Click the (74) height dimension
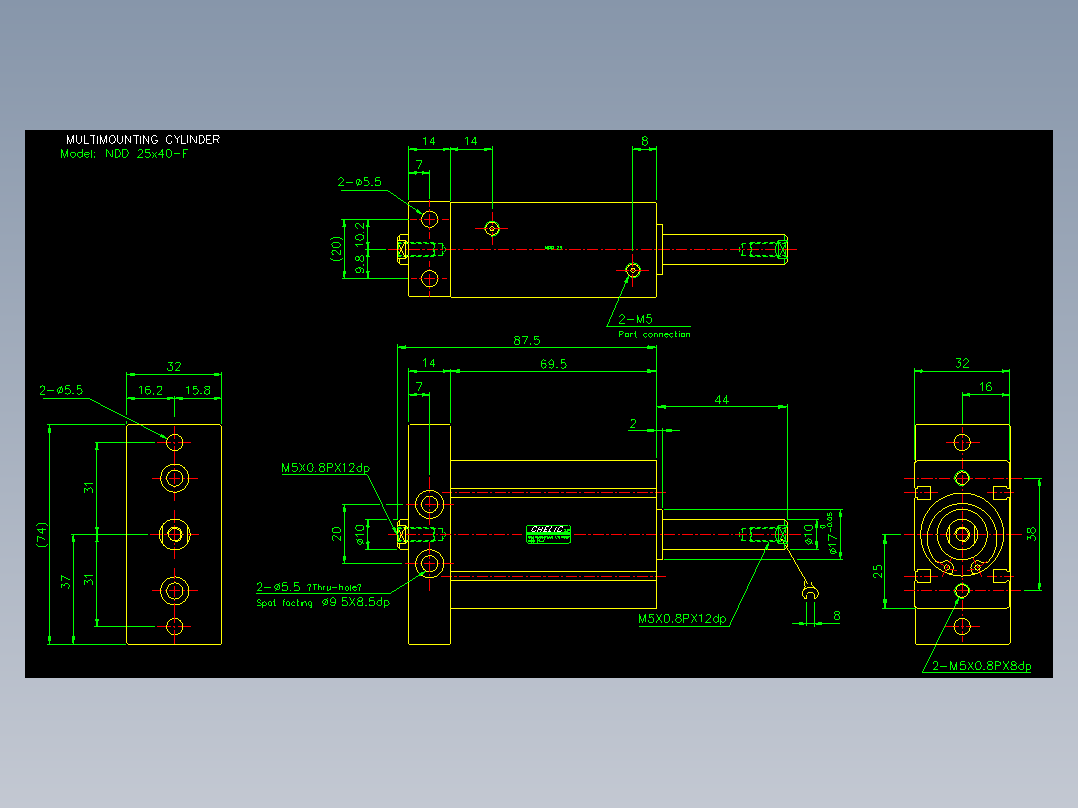Image resolution: width=1078 pixels, height=808 pixels. point(42,535)
